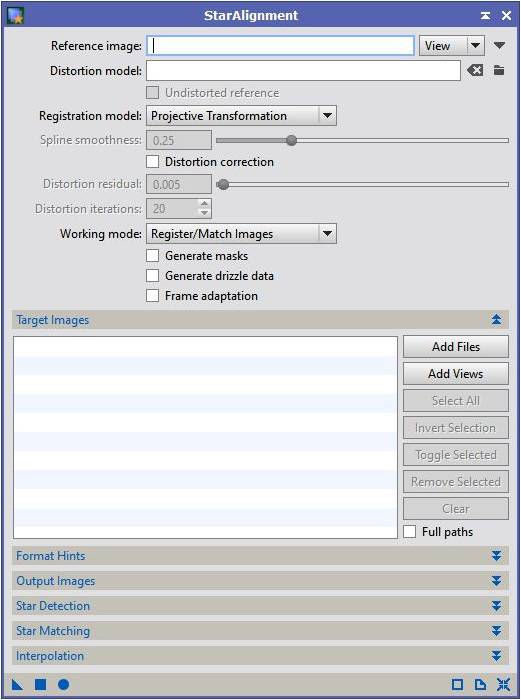Screen dimensions: 521x700
Task: Click the Apply Global circle icon
Action: click(x=63, y=684)
